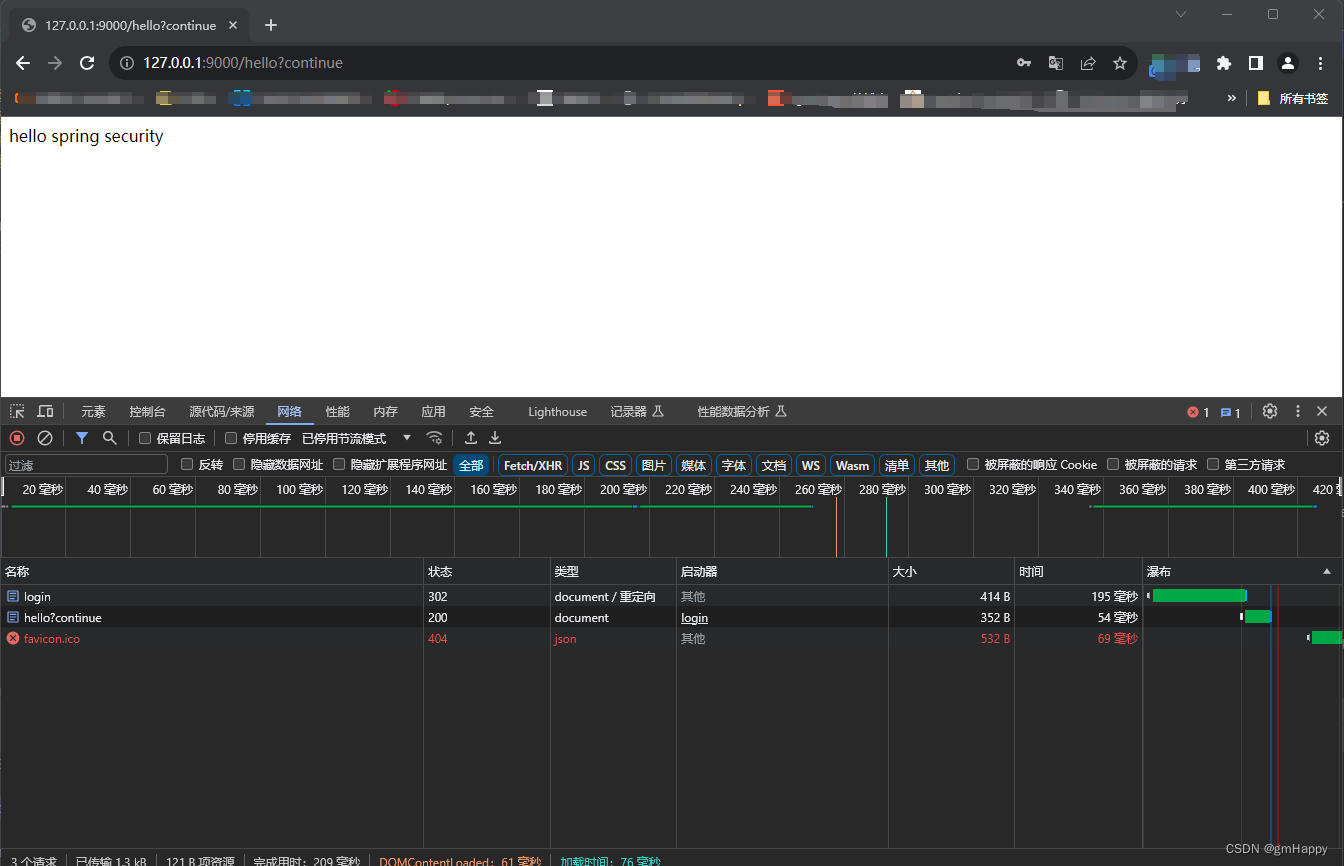The image size is (1344, 866).
Task: Open the 安全 tab
Action: click(482, 412)
